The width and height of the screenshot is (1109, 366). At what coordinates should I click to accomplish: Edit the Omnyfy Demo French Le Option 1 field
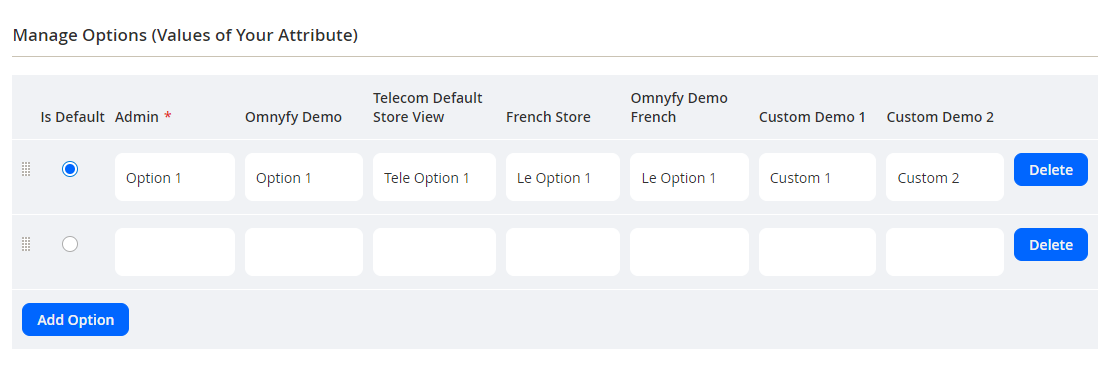point(690,177)
